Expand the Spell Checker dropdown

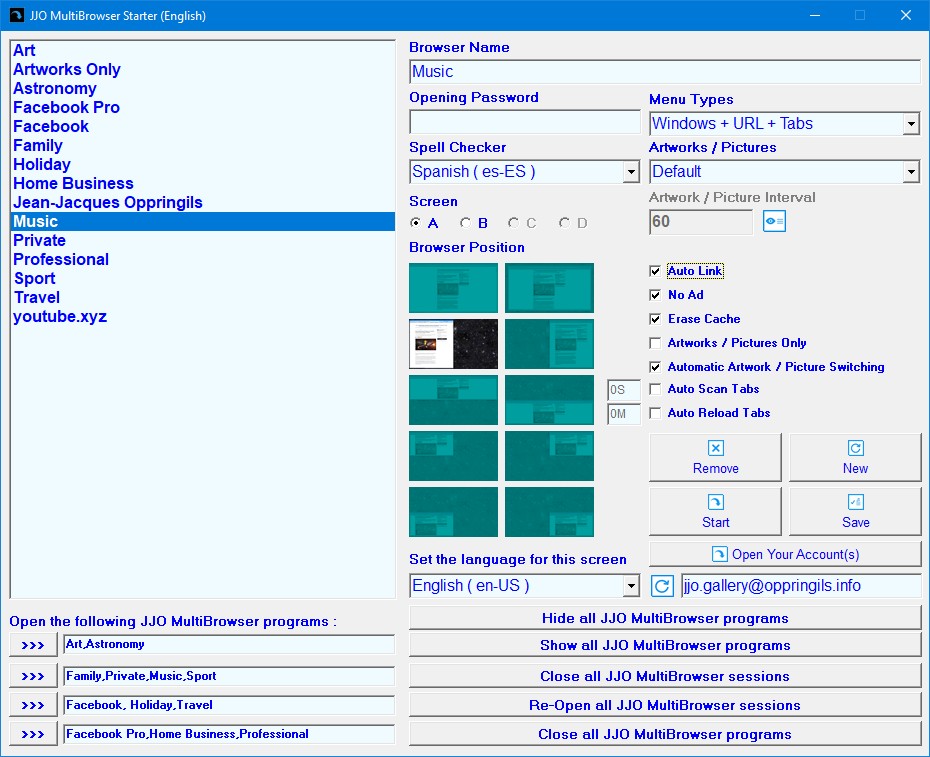click(631, 172)
